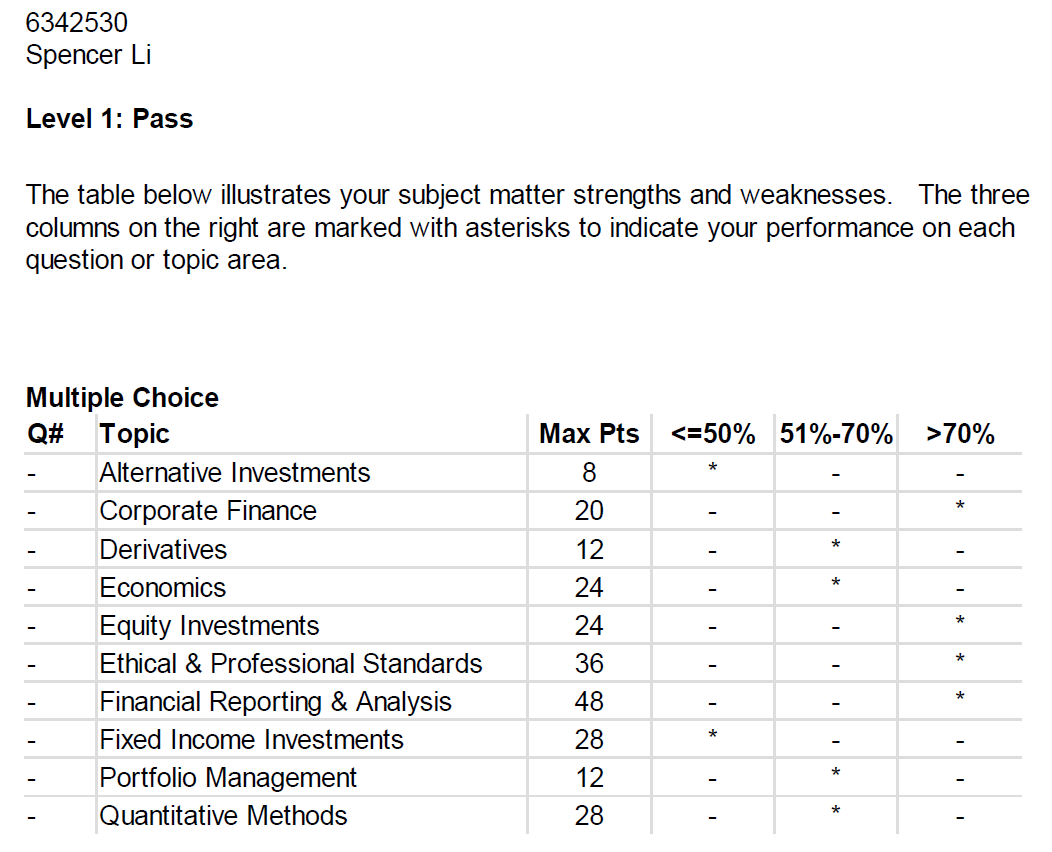Click the 48 max points value
The image size is (1052, 852).
pyautogui.click(x=589, y=702)
